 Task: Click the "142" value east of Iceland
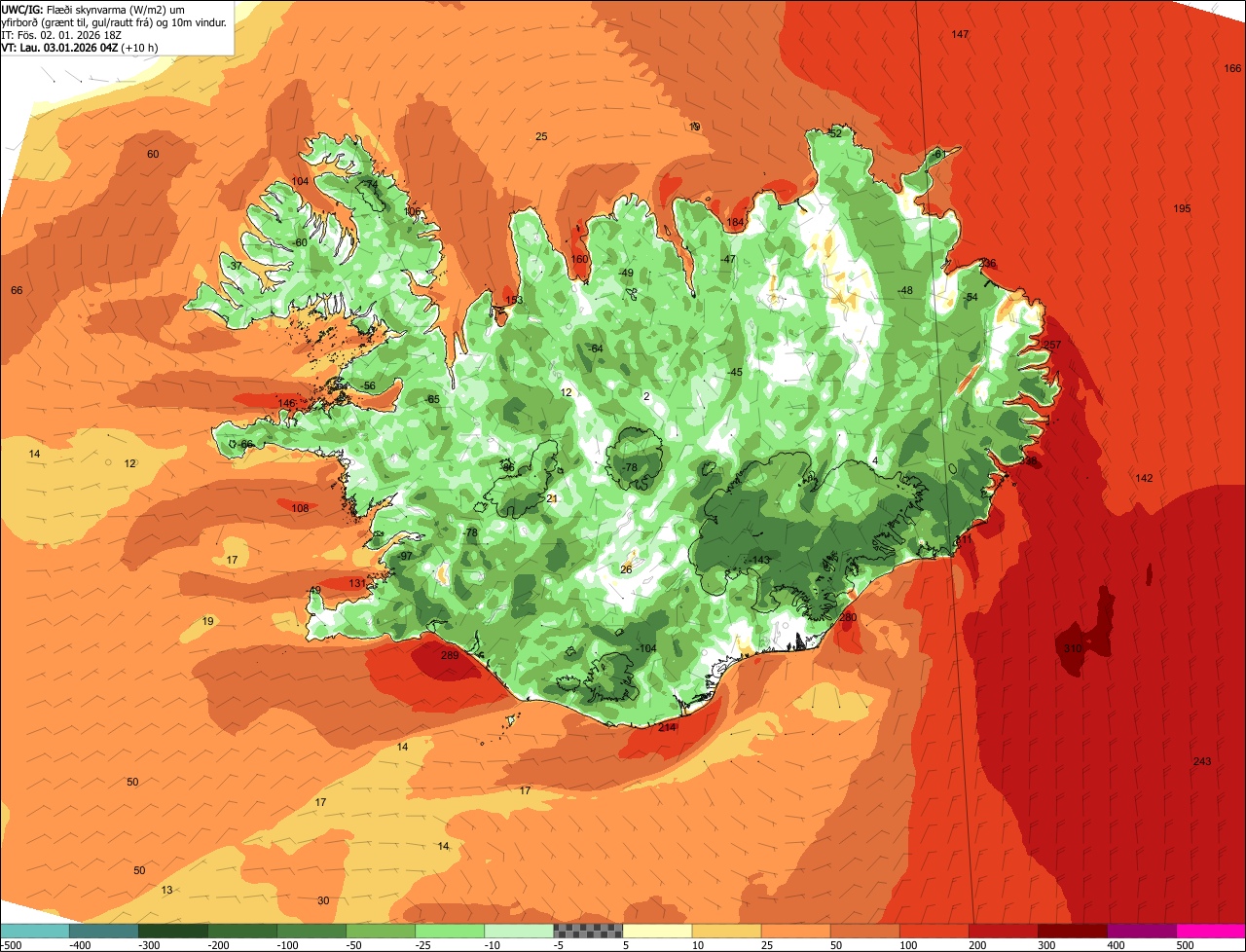pyautogui.click(x=1144, y=478)
